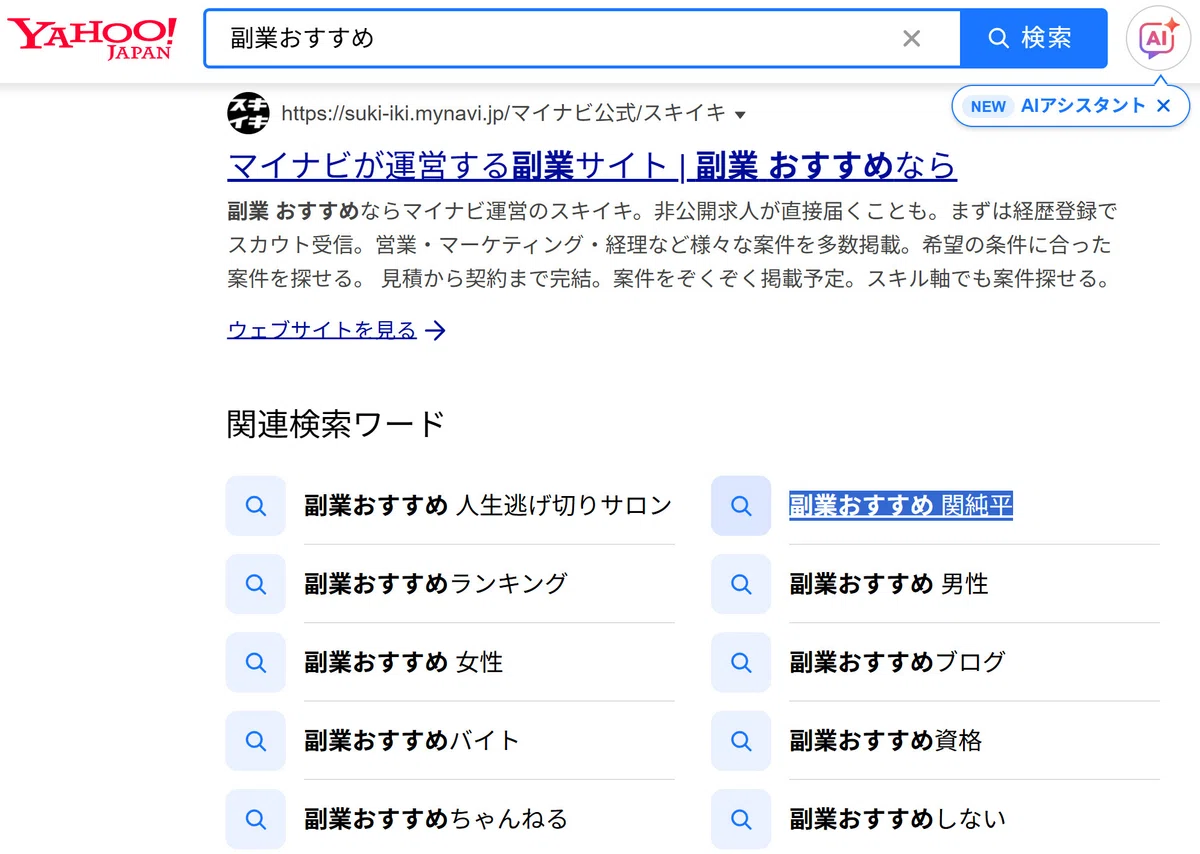Click search icon beside 副業おすすめ 関純平
The width and height of the screenshot is (1200, 854).
pos(741,506)
